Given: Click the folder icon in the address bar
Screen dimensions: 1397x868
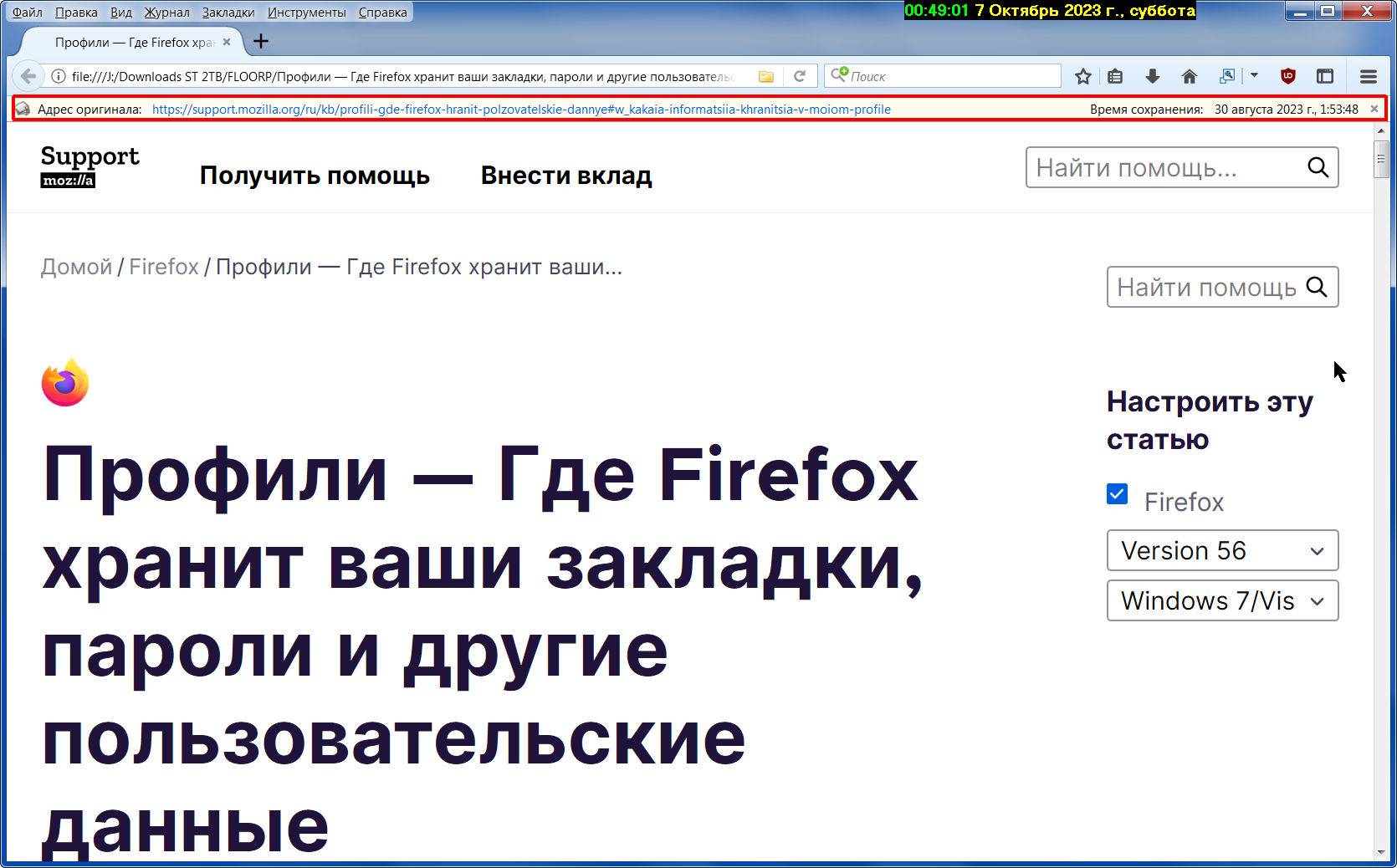Looking at the screenshot, I should pyautogui.click(x=765, y=76).
